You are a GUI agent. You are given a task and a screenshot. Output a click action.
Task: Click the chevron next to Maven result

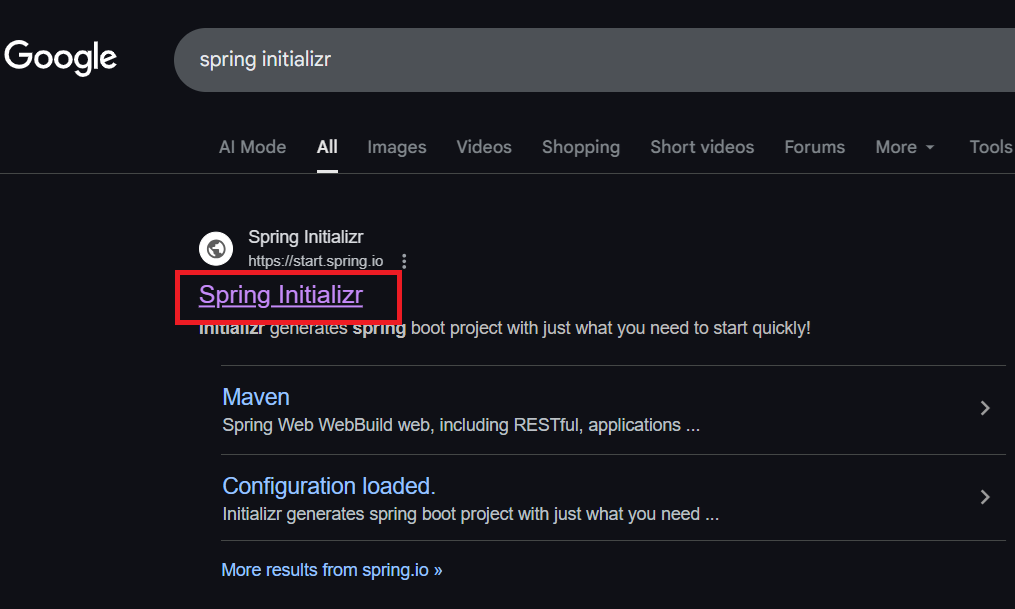[x=985, y=408]
